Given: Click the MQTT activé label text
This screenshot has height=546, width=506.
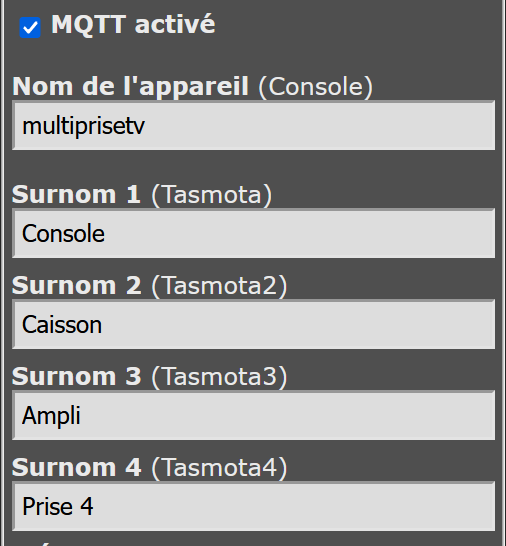Looking at the screenshot, I should (x=133, y=24).
